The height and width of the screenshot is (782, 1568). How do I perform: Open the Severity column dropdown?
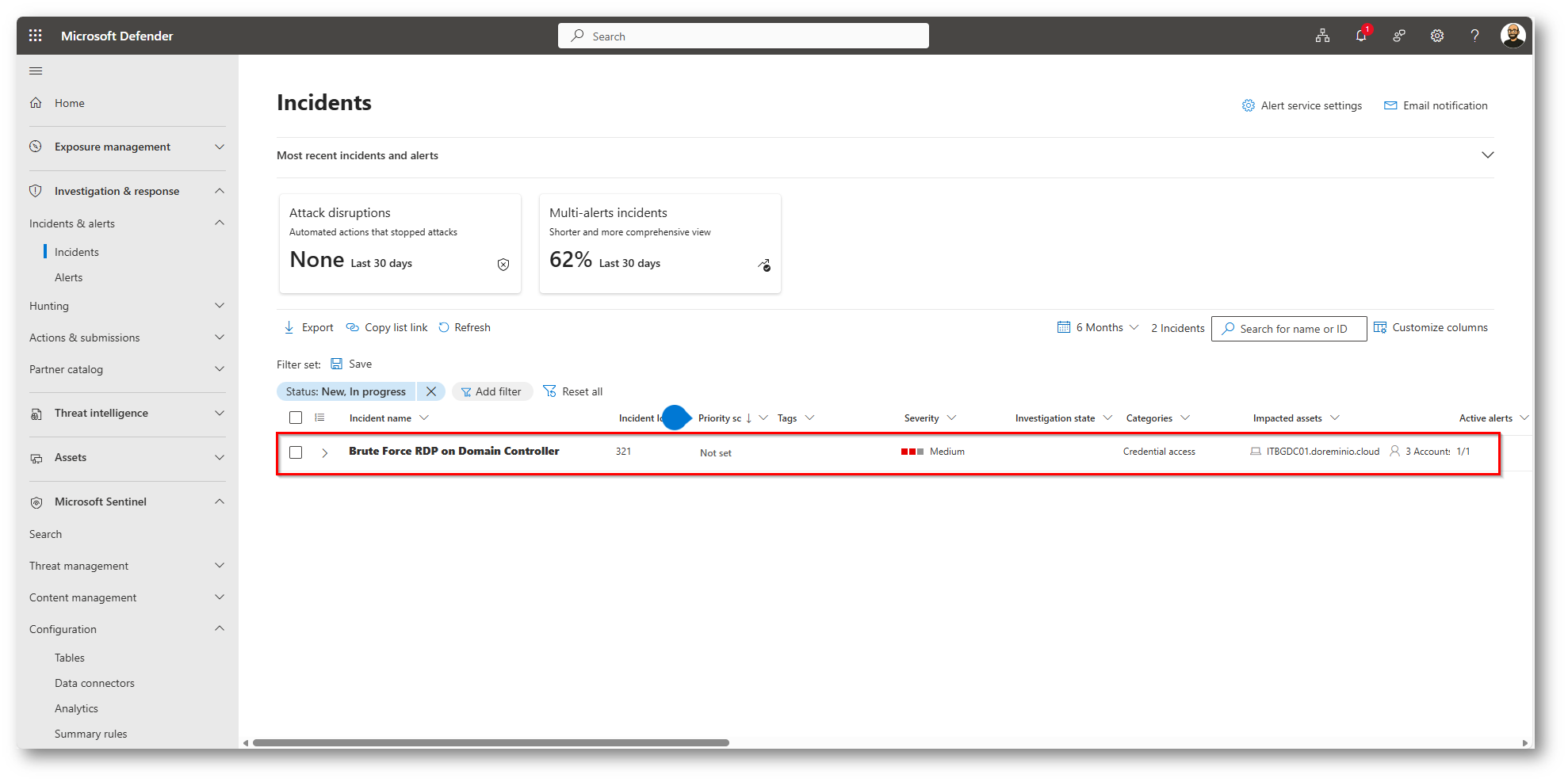point(951,418)
